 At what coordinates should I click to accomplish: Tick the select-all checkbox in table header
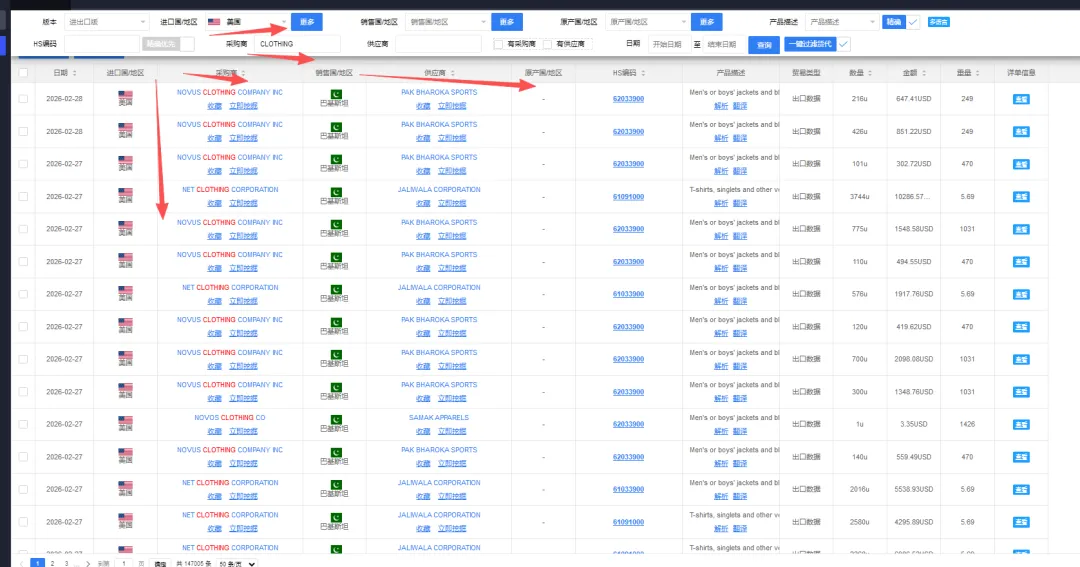23,72
